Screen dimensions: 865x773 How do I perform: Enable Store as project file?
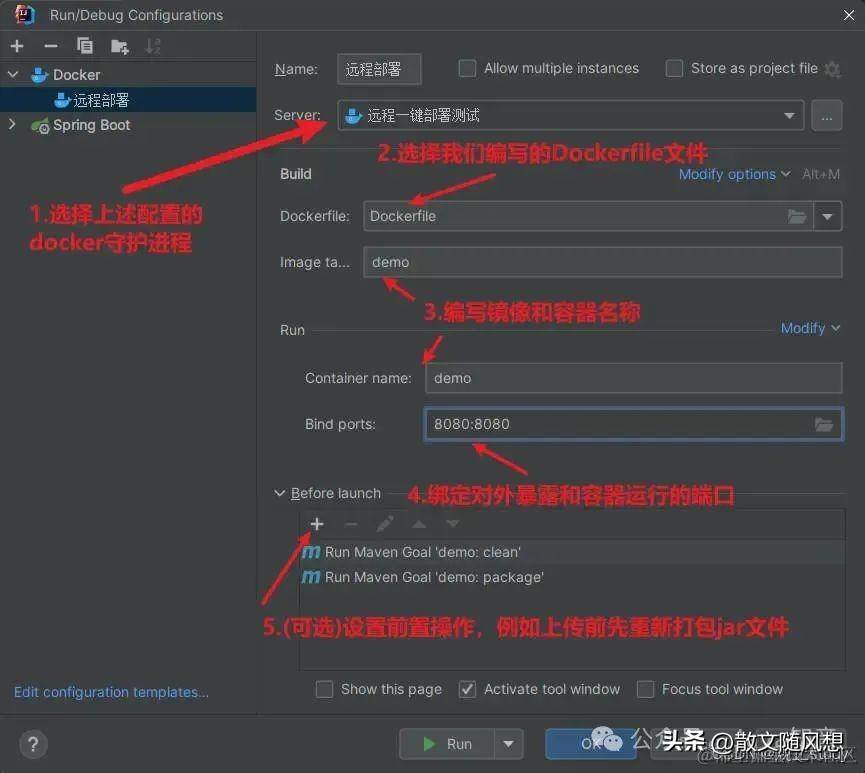(674, 68)
